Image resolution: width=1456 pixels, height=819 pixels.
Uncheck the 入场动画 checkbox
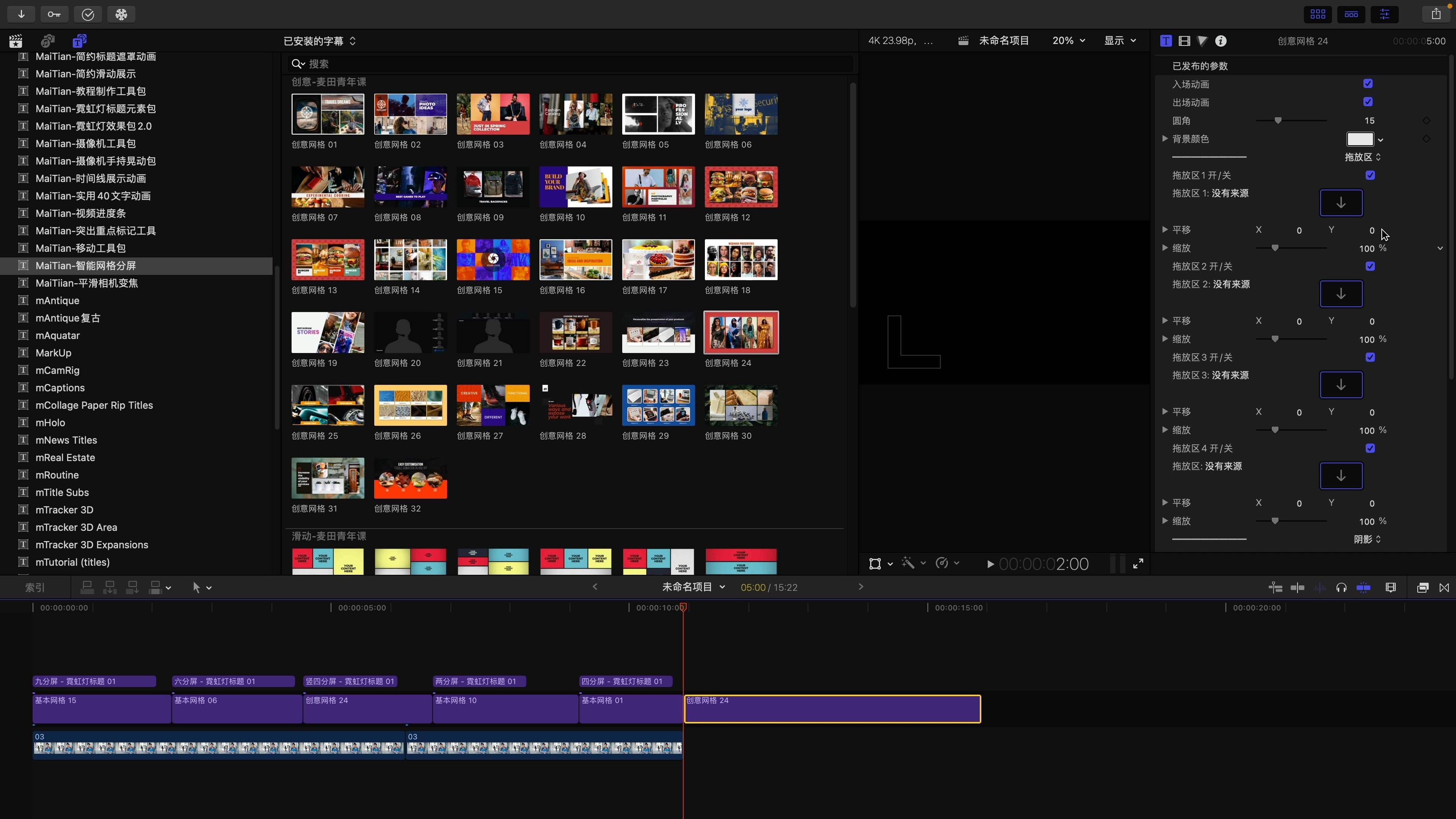[1368, 84]
